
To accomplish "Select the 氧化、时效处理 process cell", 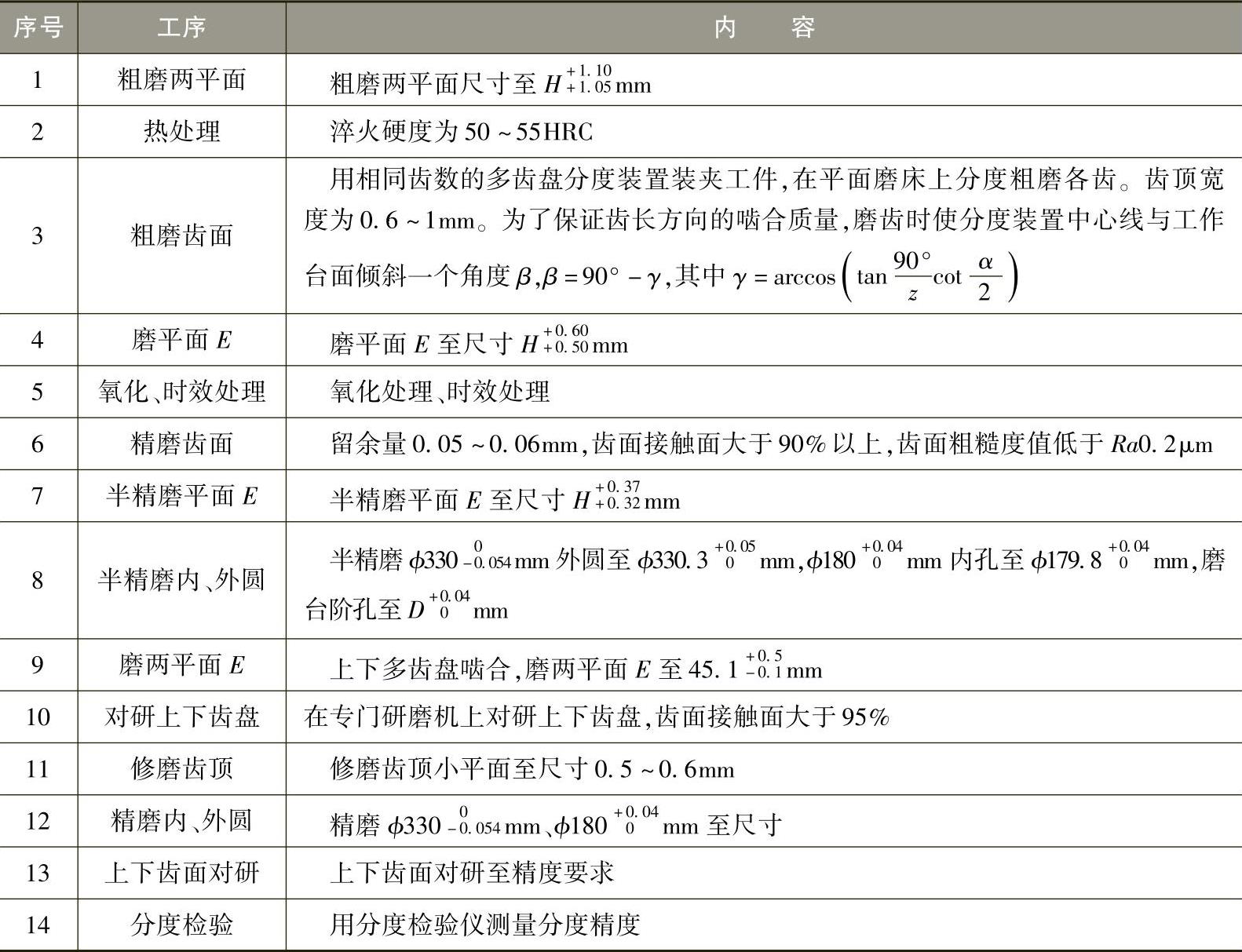I will tap(181, 392).
